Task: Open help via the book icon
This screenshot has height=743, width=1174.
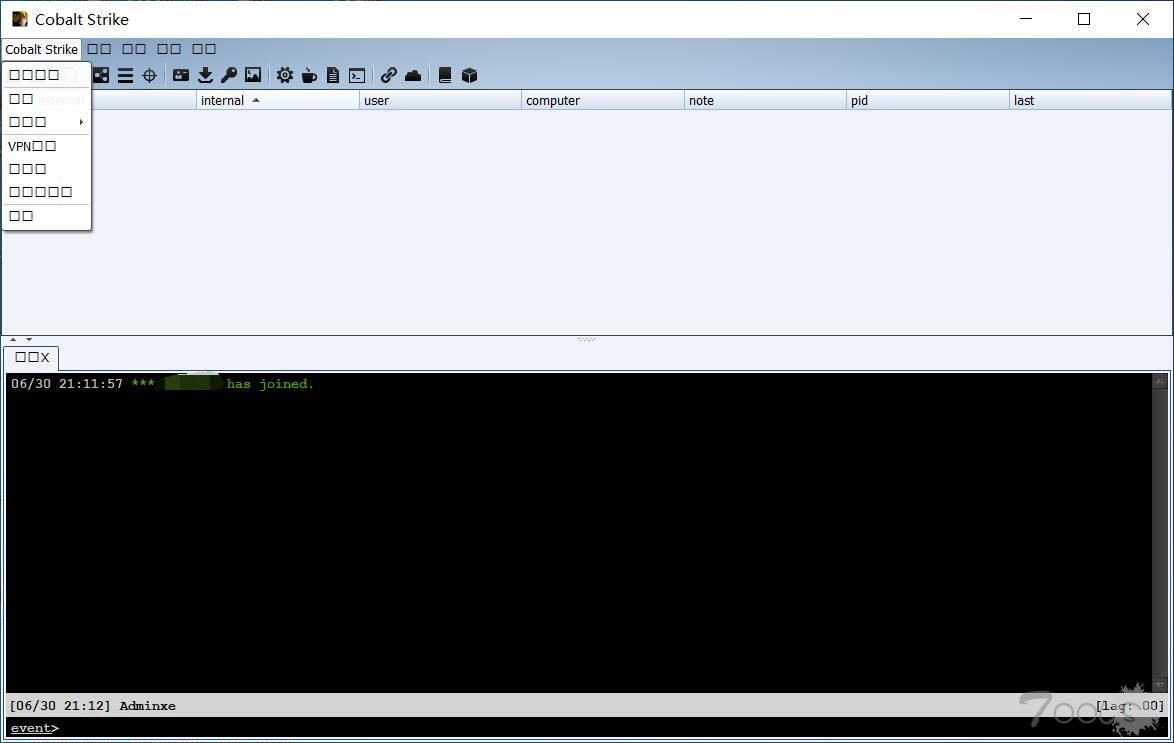Action: pos(445,76)
